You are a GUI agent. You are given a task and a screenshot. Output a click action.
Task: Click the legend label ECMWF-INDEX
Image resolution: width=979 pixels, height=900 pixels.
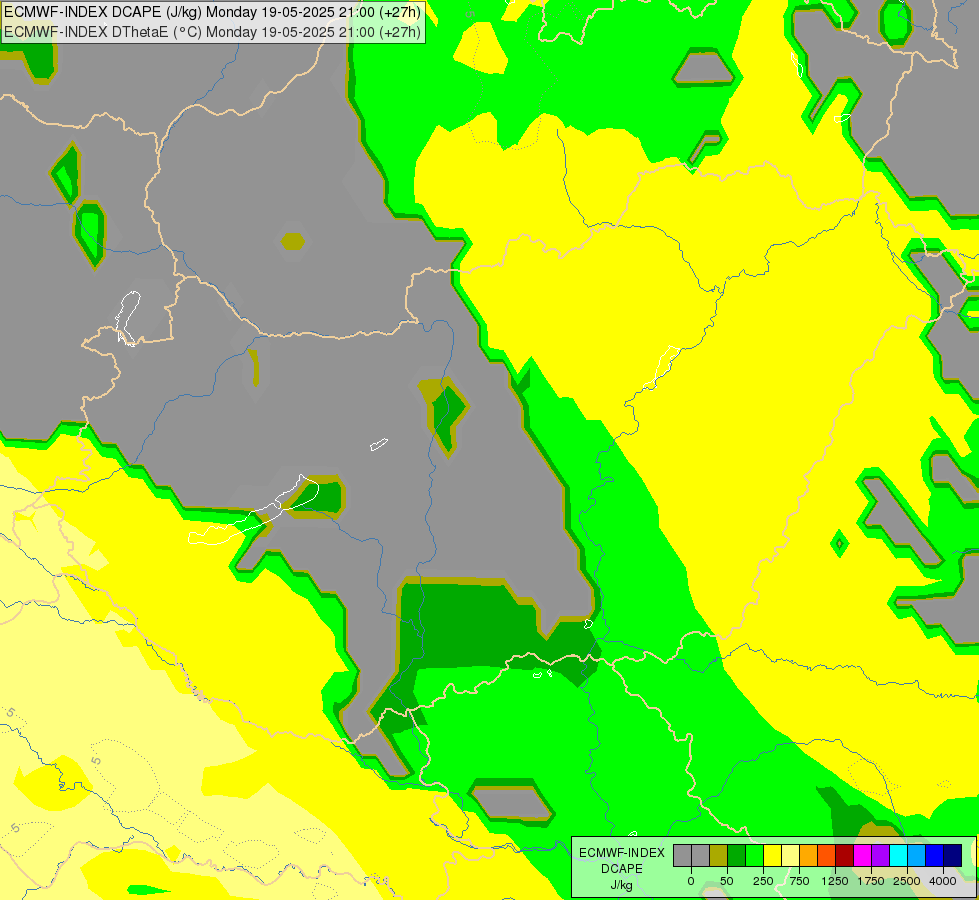pyautogui.click(x=622, y=853)
